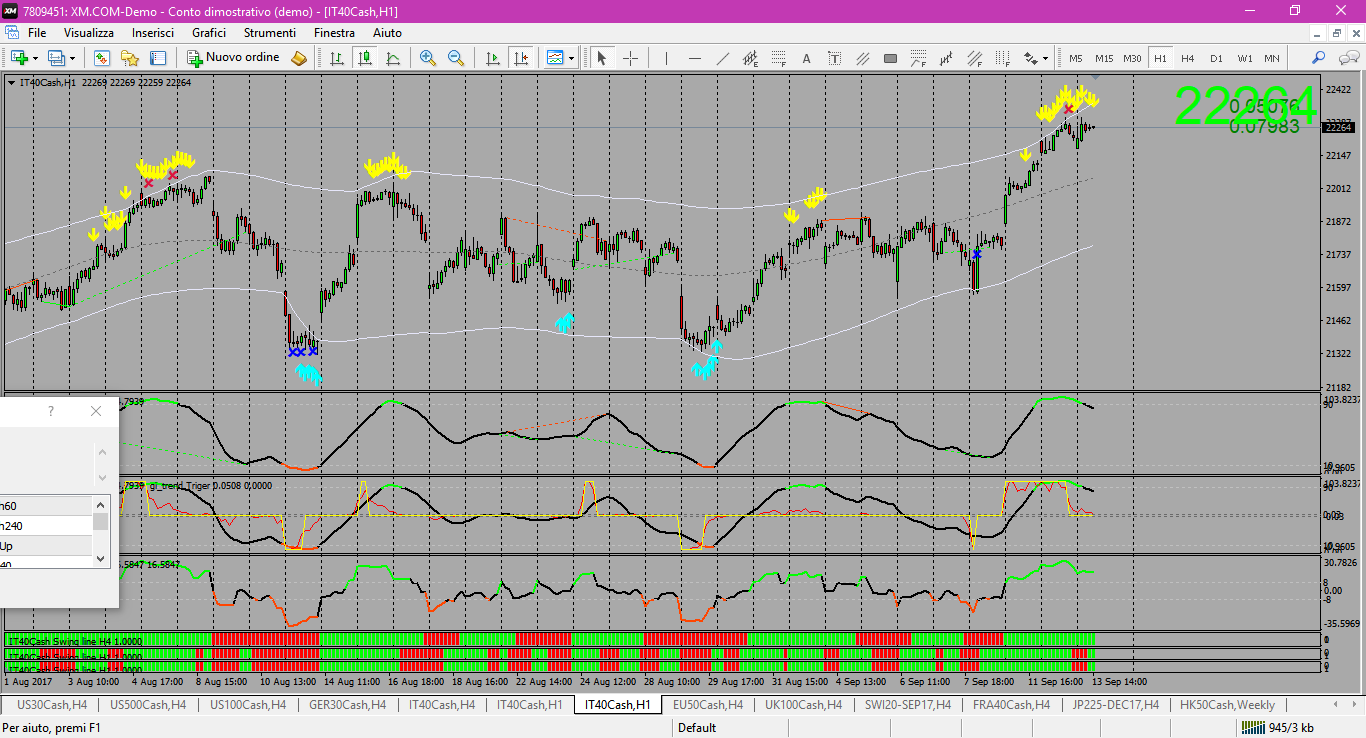The width and height of the screenshot is (1366, 738).
Task: Toggle the Terminal window icon
Action: pyautogui.click(x=158, y=58)
